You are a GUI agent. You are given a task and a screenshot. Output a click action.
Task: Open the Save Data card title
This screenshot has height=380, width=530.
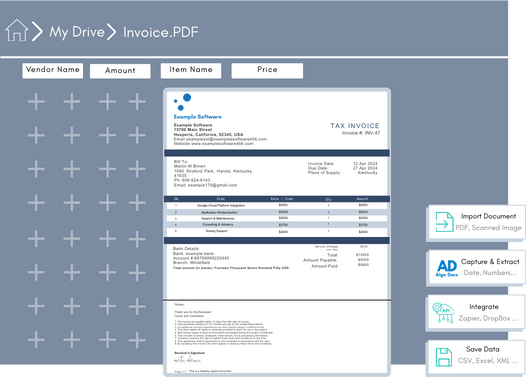point(482,349)
